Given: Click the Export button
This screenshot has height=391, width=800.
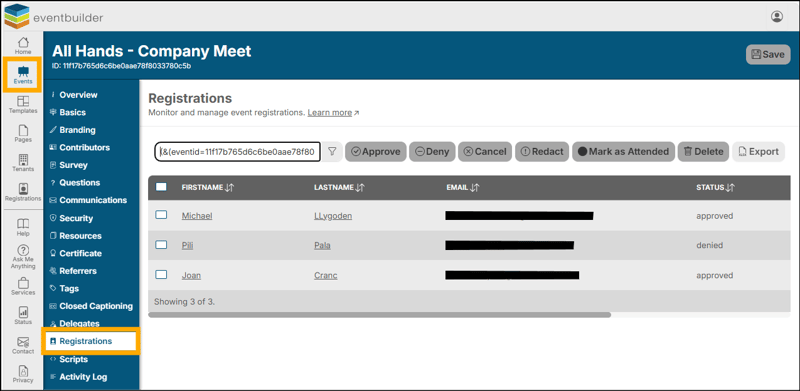Looking at the screenshot, I should [758, 152].
